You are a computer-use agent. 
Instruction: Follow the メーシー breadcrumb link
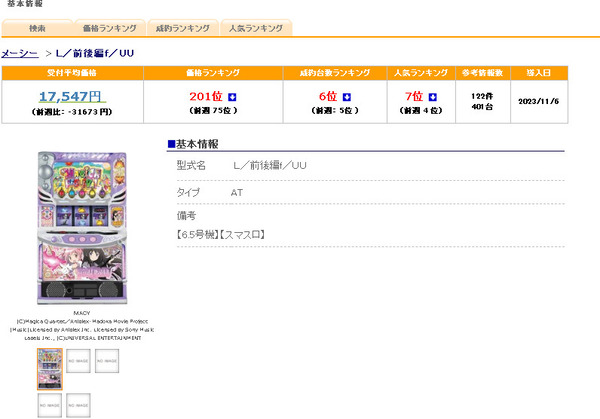tap(20, 53)
